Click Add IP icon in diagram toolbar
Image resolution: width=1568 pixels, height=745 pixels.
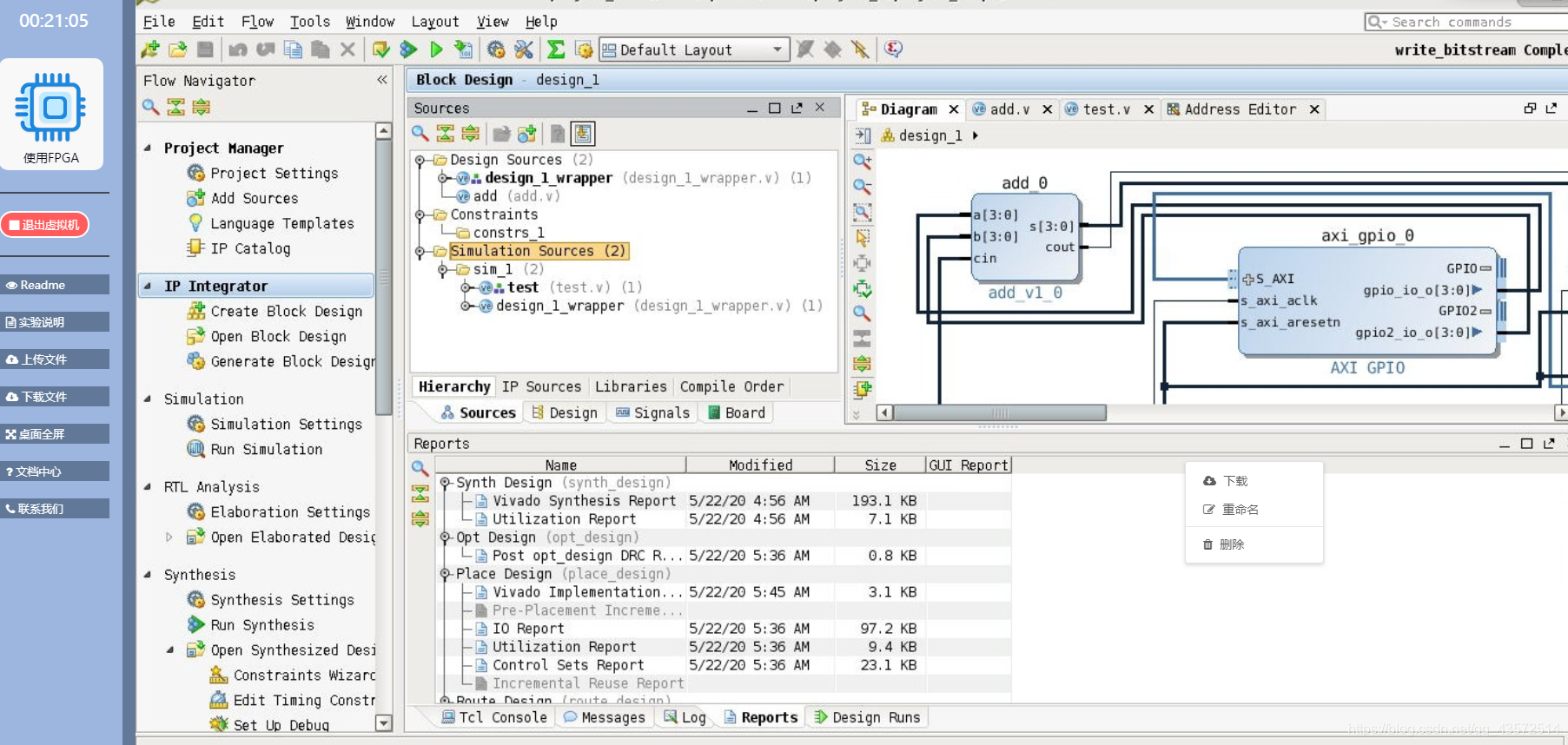(x=862, y=389)
